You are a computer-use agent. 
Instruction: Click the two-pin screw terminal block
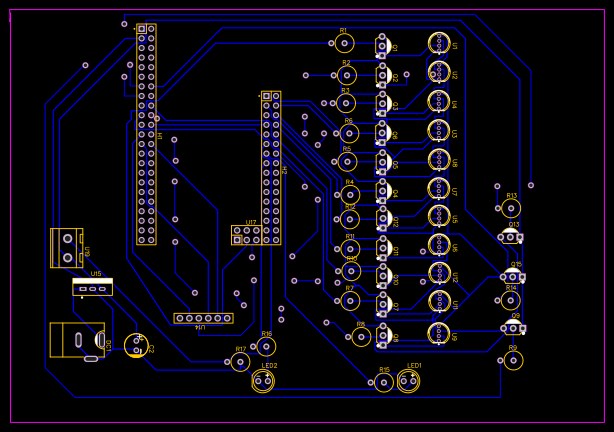point(66,248)
